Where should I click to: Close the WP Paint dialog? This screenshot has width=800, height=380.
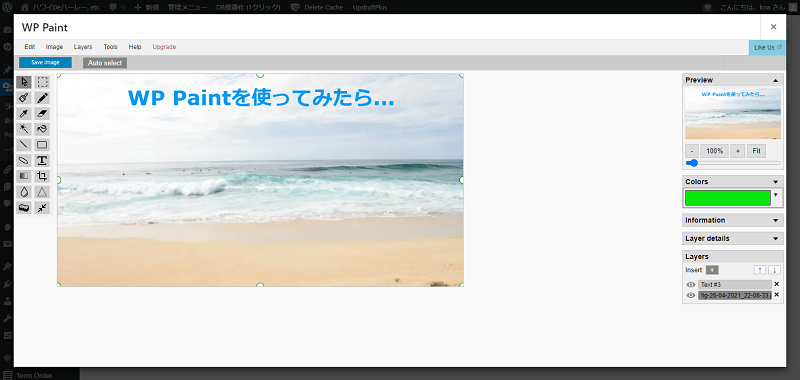tap(773, 27)
